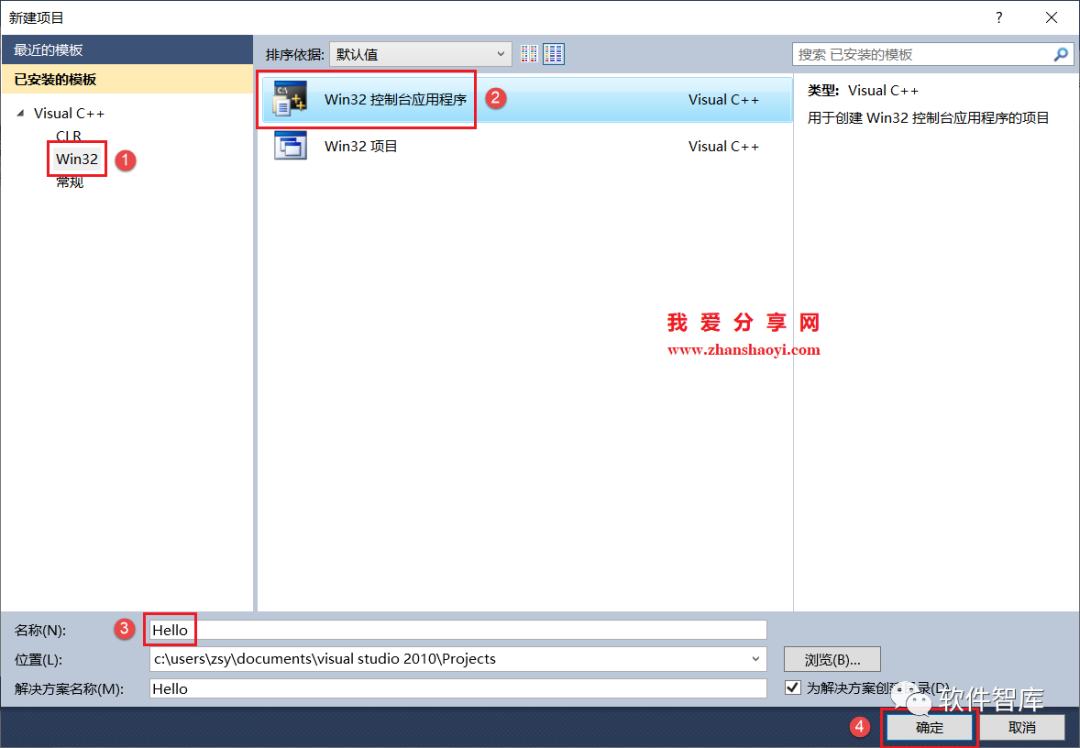Focus the 名称 name input field
Viewport: 1080px width, 748px height.
click(x=458, y=630)
